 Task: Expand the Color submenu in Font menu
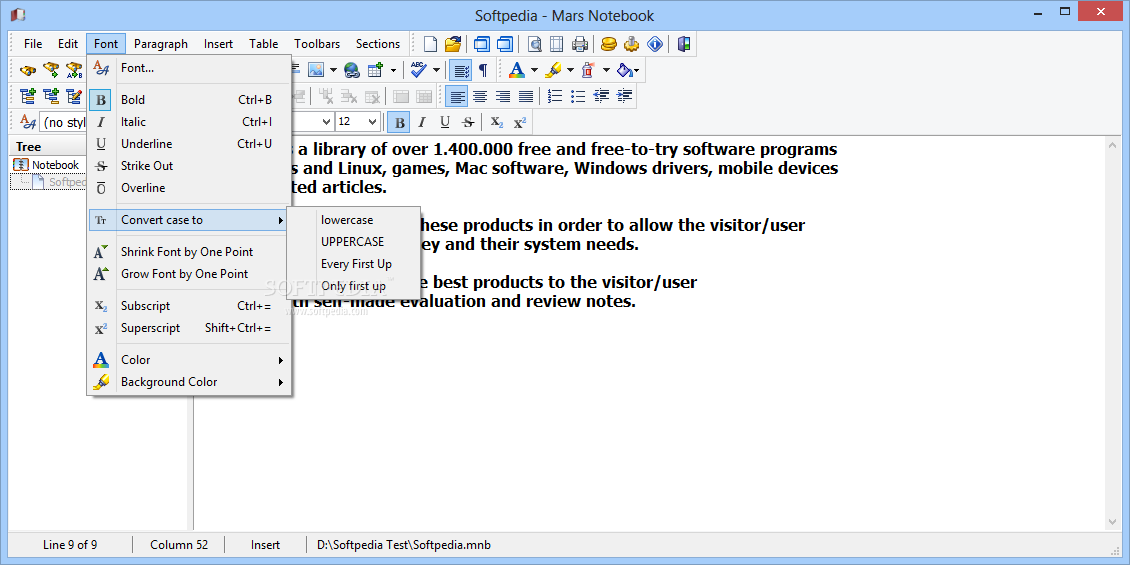coord(189,360)
